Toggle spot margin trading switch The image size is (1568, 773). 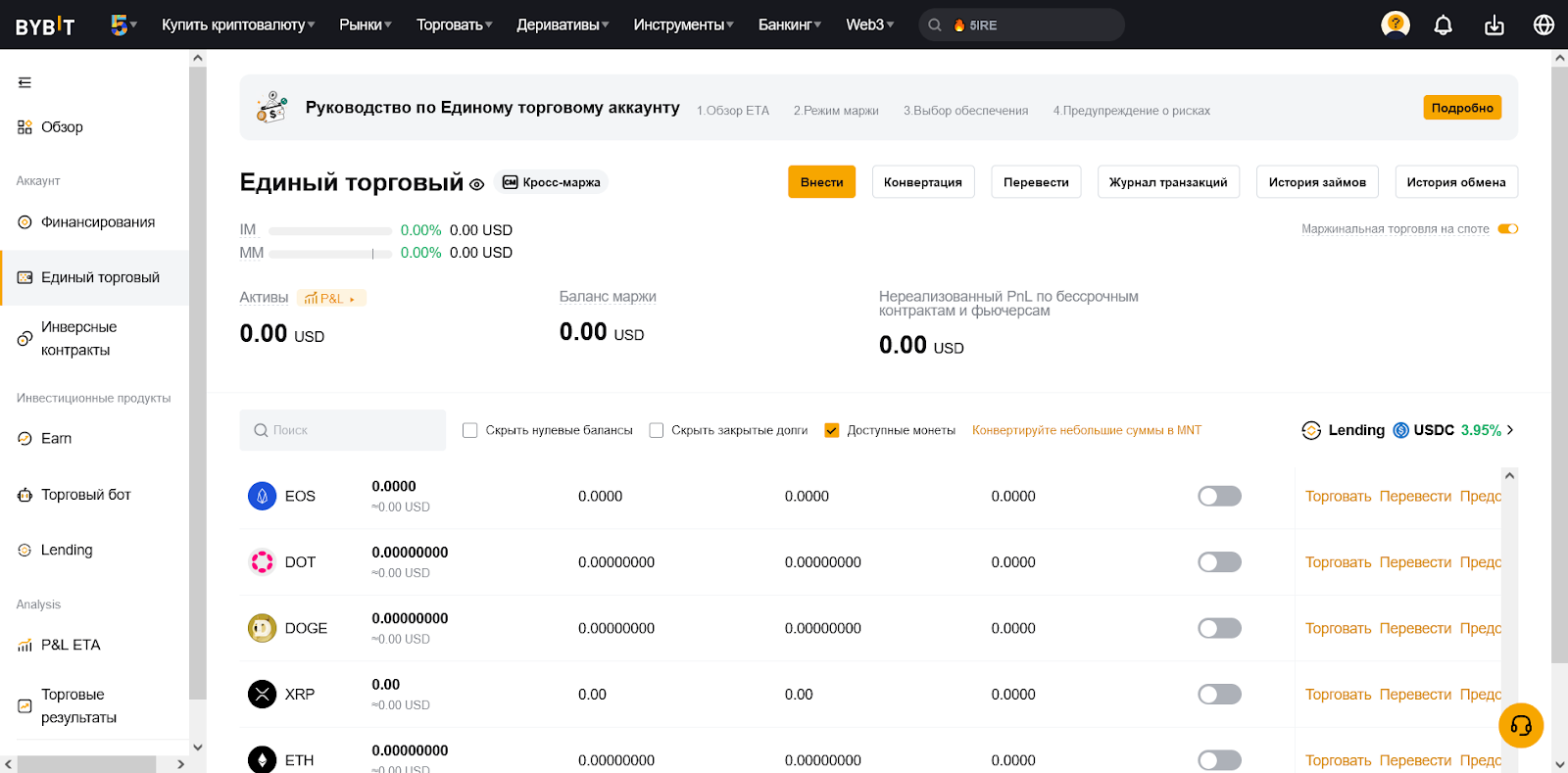click(x=1508, y=229)
